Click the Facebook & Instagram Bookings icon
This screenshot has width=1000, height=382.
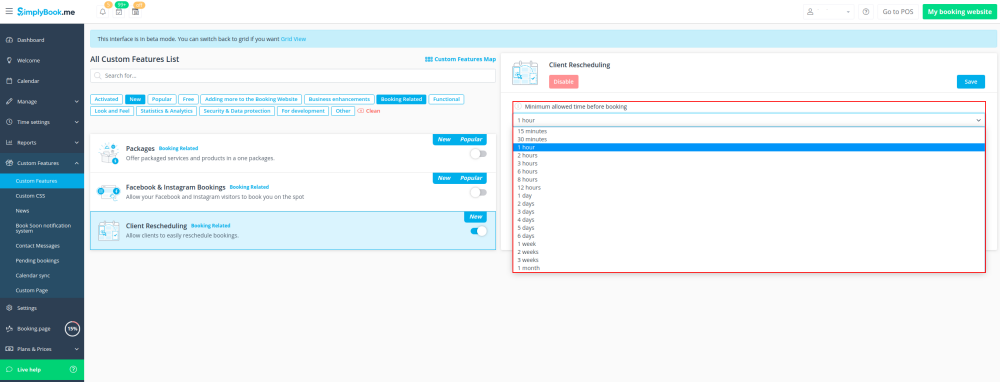(x=108, y=192)
